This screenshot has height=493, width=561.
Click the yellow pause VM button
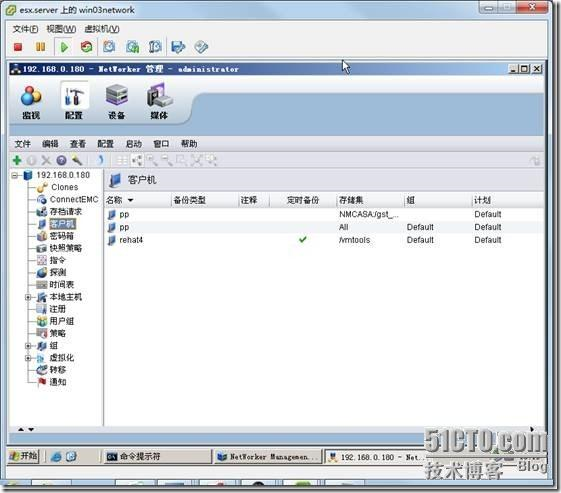[x=40, y=47]
